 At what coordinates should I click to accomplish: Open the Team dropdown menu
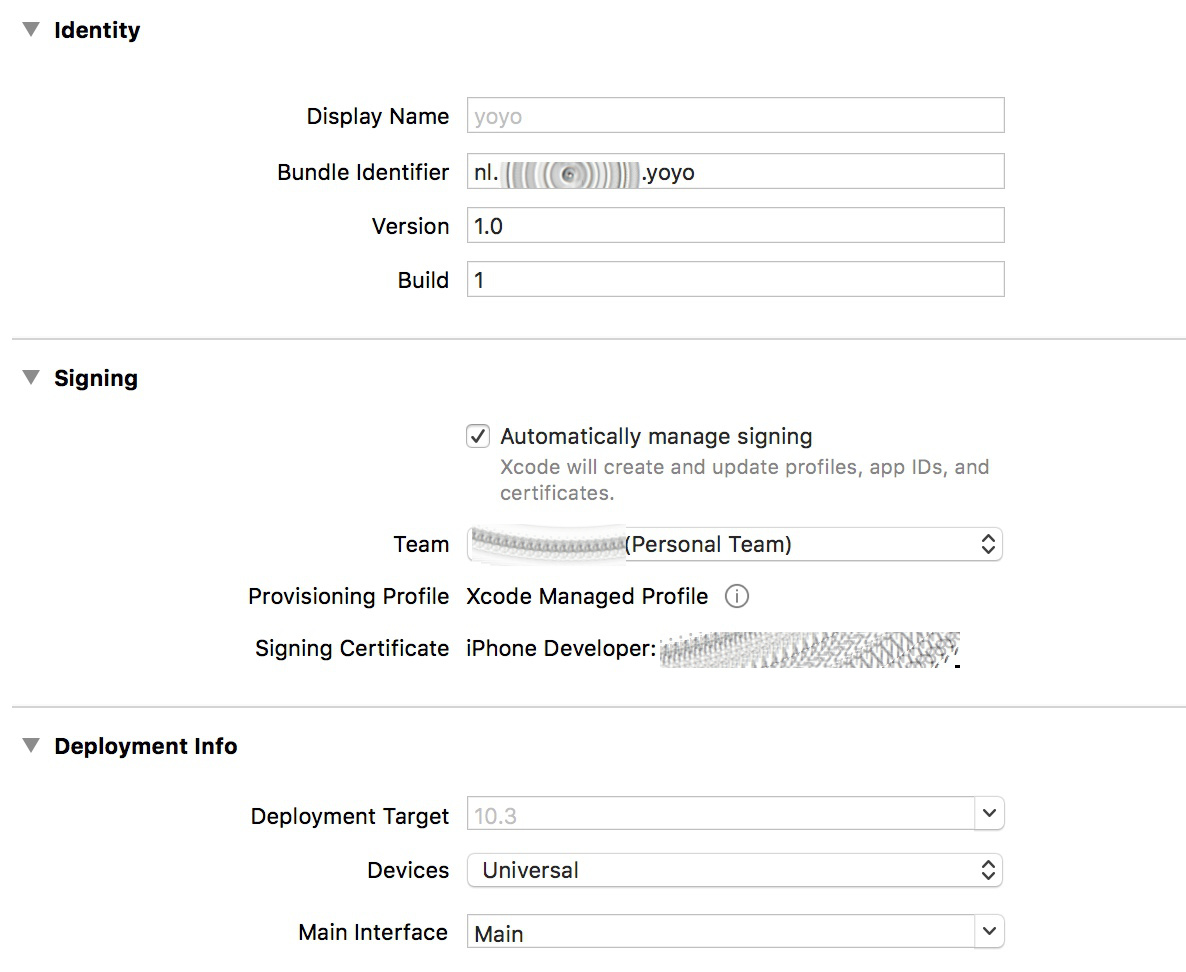[734, 544]
